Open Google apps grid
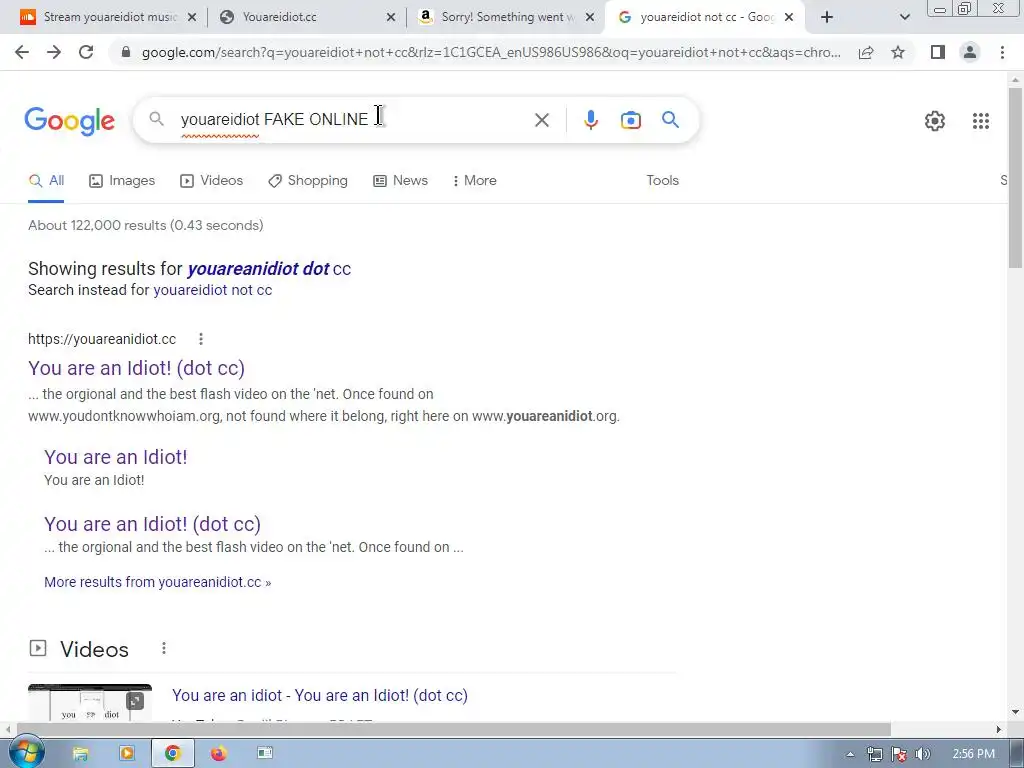 [980, 121]
